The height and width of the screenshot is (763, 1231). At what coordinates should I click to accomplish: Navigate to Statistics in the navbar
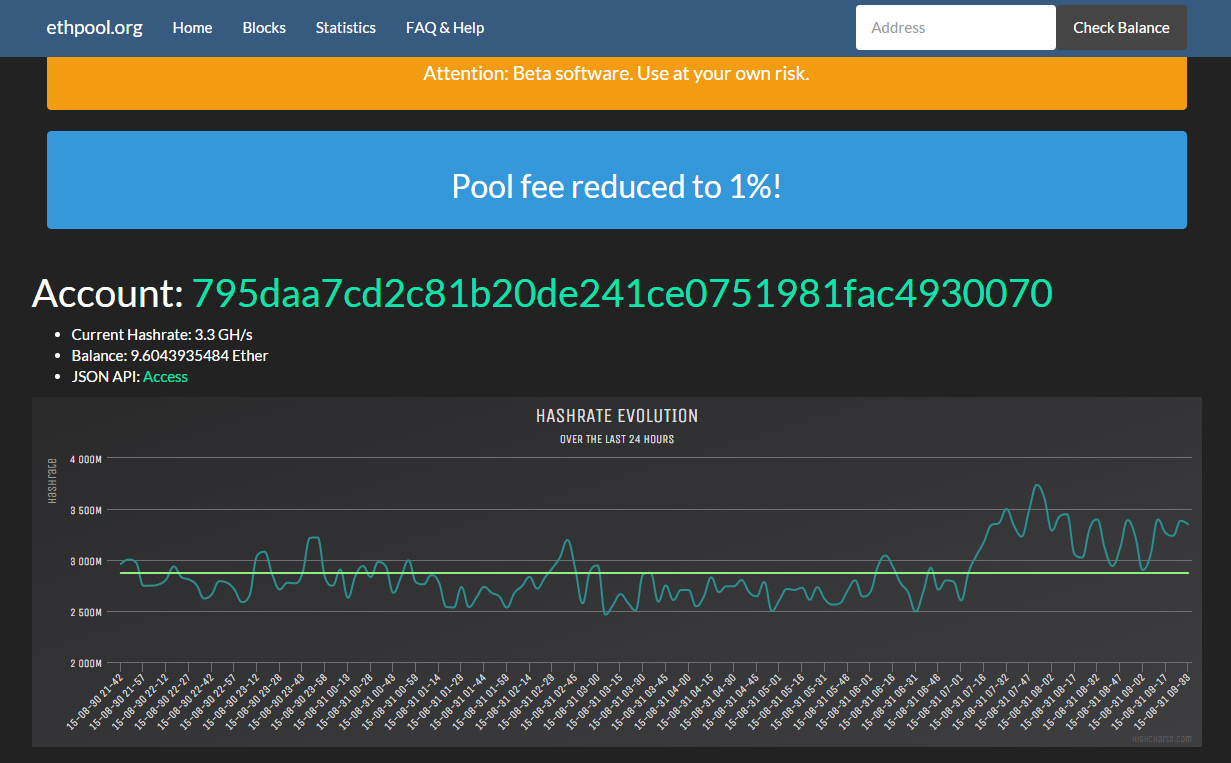pyautogui.click(x=345, y=28)
